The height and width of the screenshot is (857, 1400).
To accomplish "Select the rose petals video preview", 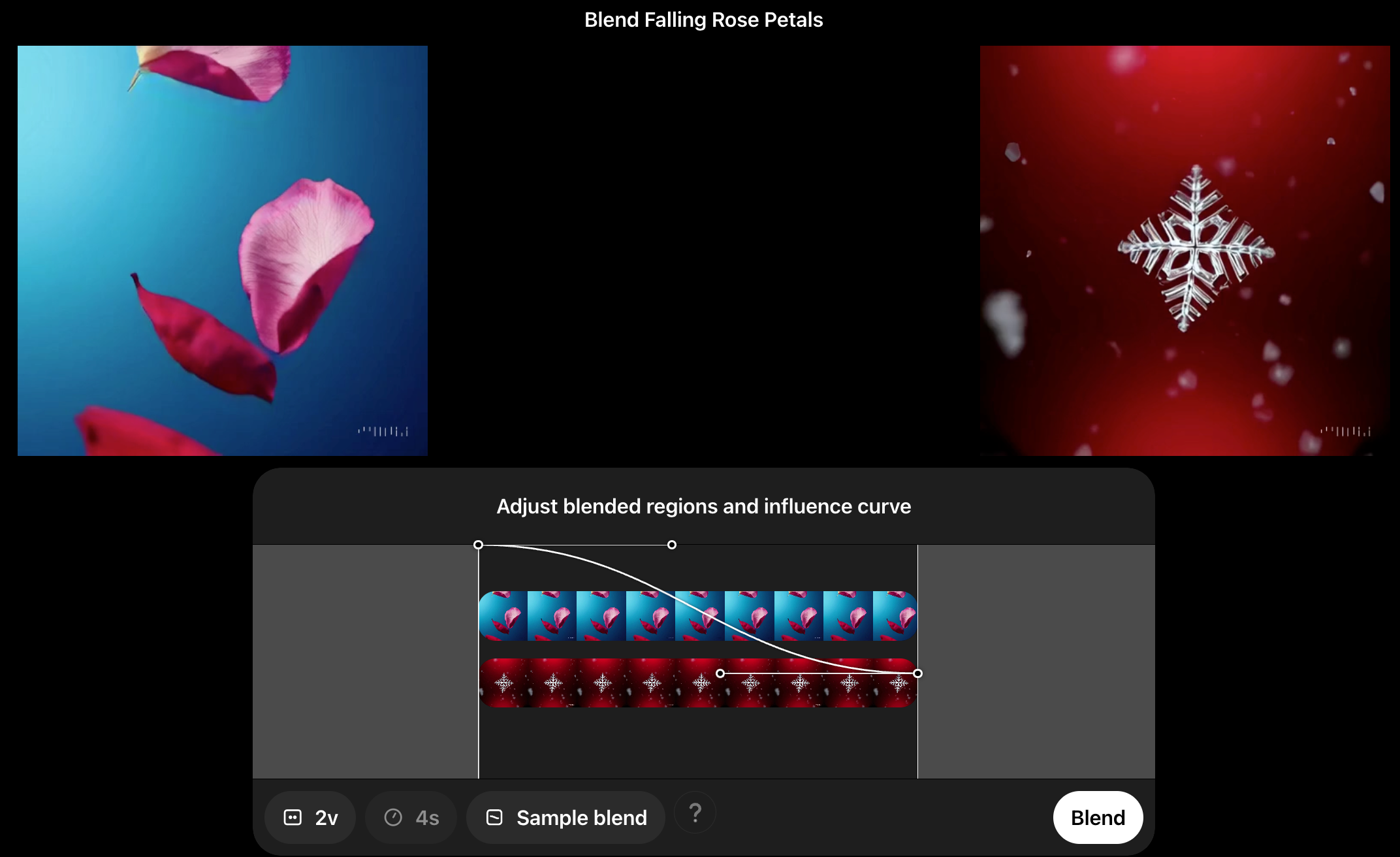I will (223, 251).
